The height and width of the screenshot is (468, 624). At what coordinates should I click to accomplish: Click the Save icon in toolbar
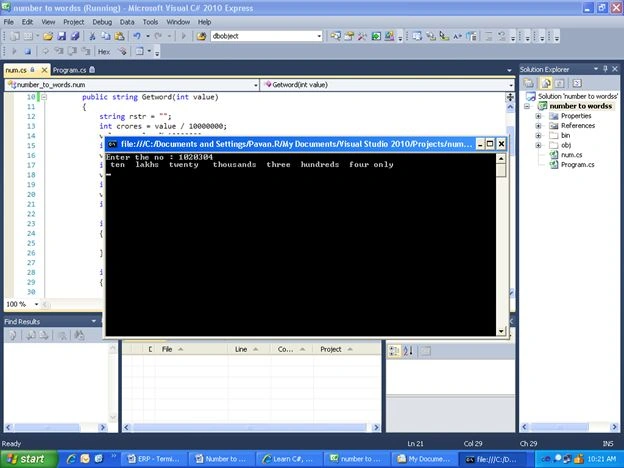pyautogui.click(x=61, y=36)
